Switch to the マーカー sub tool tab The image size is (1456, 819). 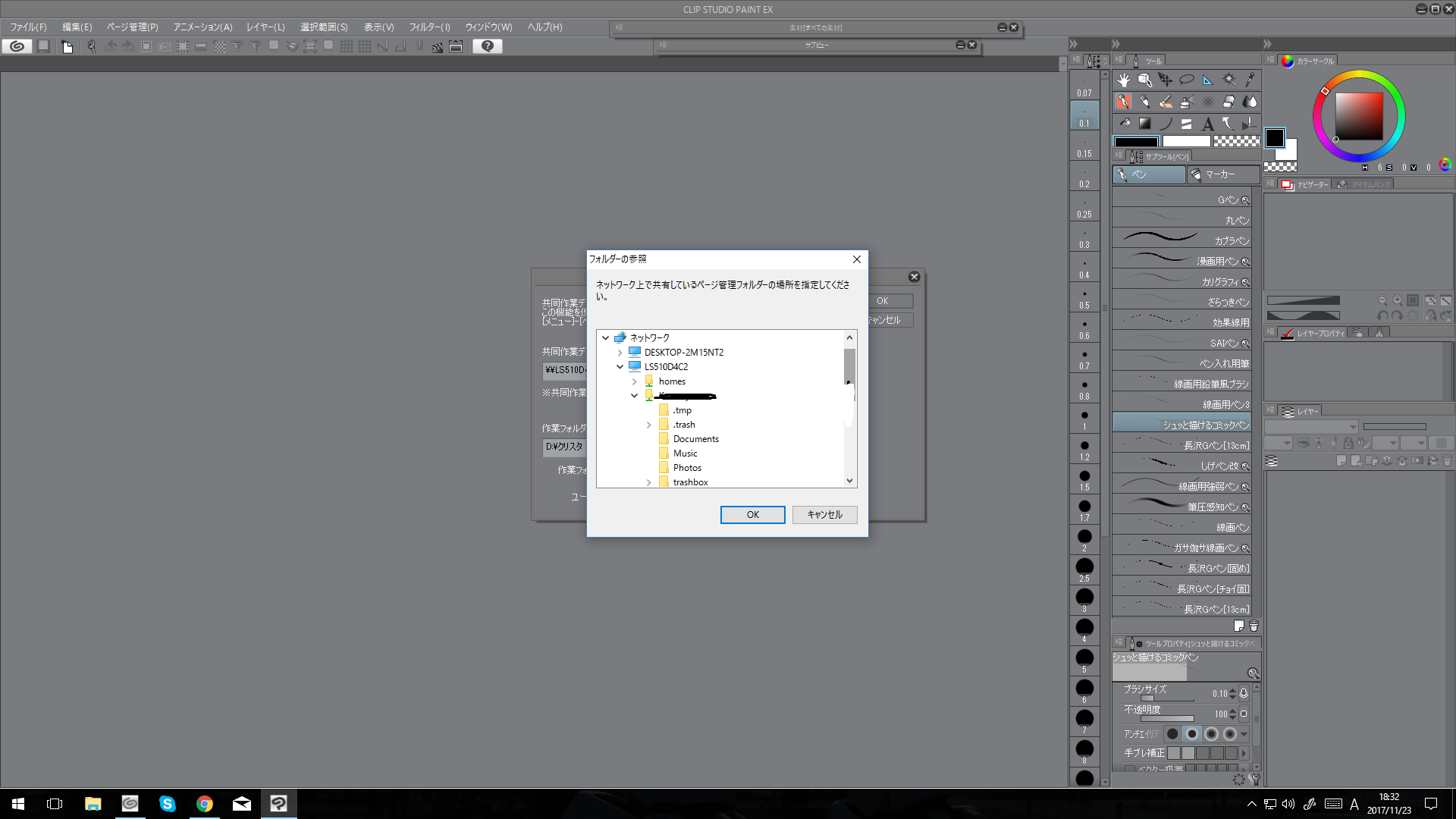(1222, 174)
